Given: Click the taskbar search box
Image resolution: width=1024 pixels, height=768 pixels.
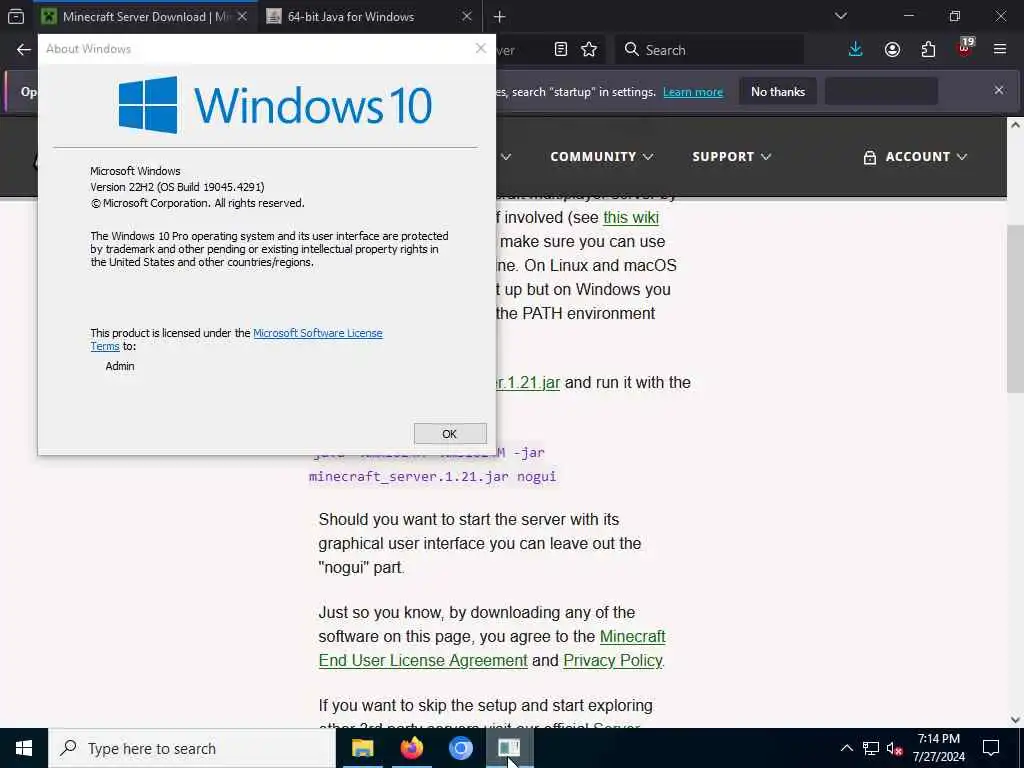Looking at the screenshot, I should (x=192, y=748).
